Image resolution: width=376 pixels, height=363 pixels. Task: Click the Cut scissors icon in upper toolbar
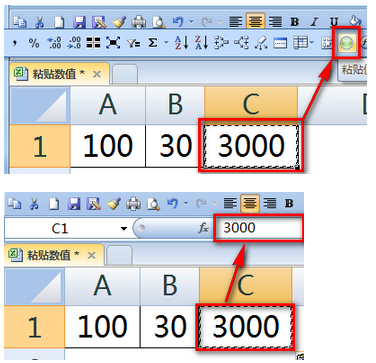coord(39,22)
